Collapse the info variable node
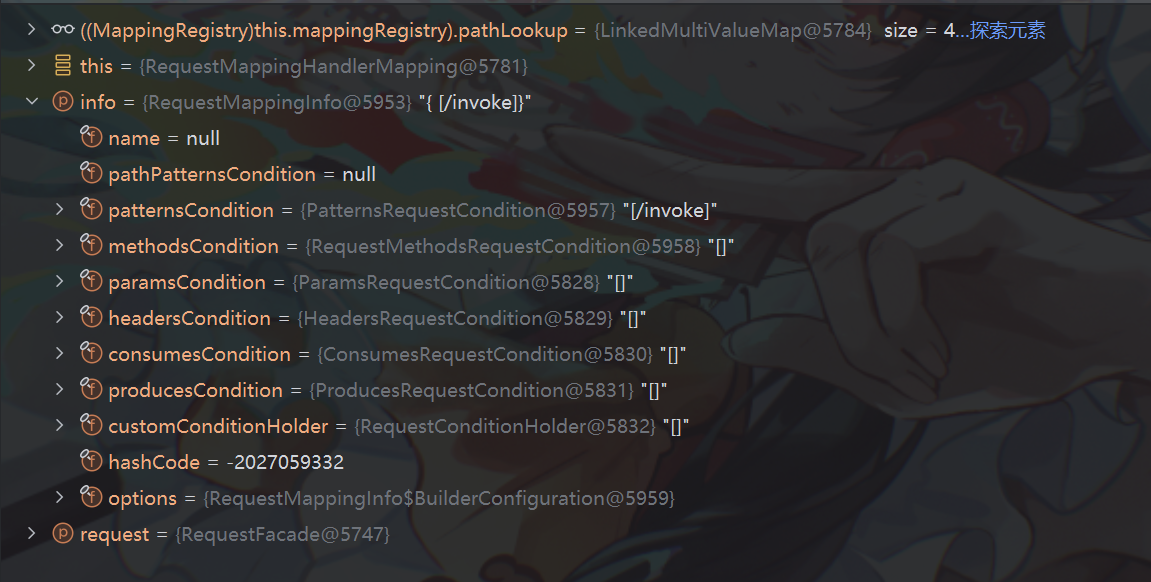1151x582 pixels. click(32, 101)
